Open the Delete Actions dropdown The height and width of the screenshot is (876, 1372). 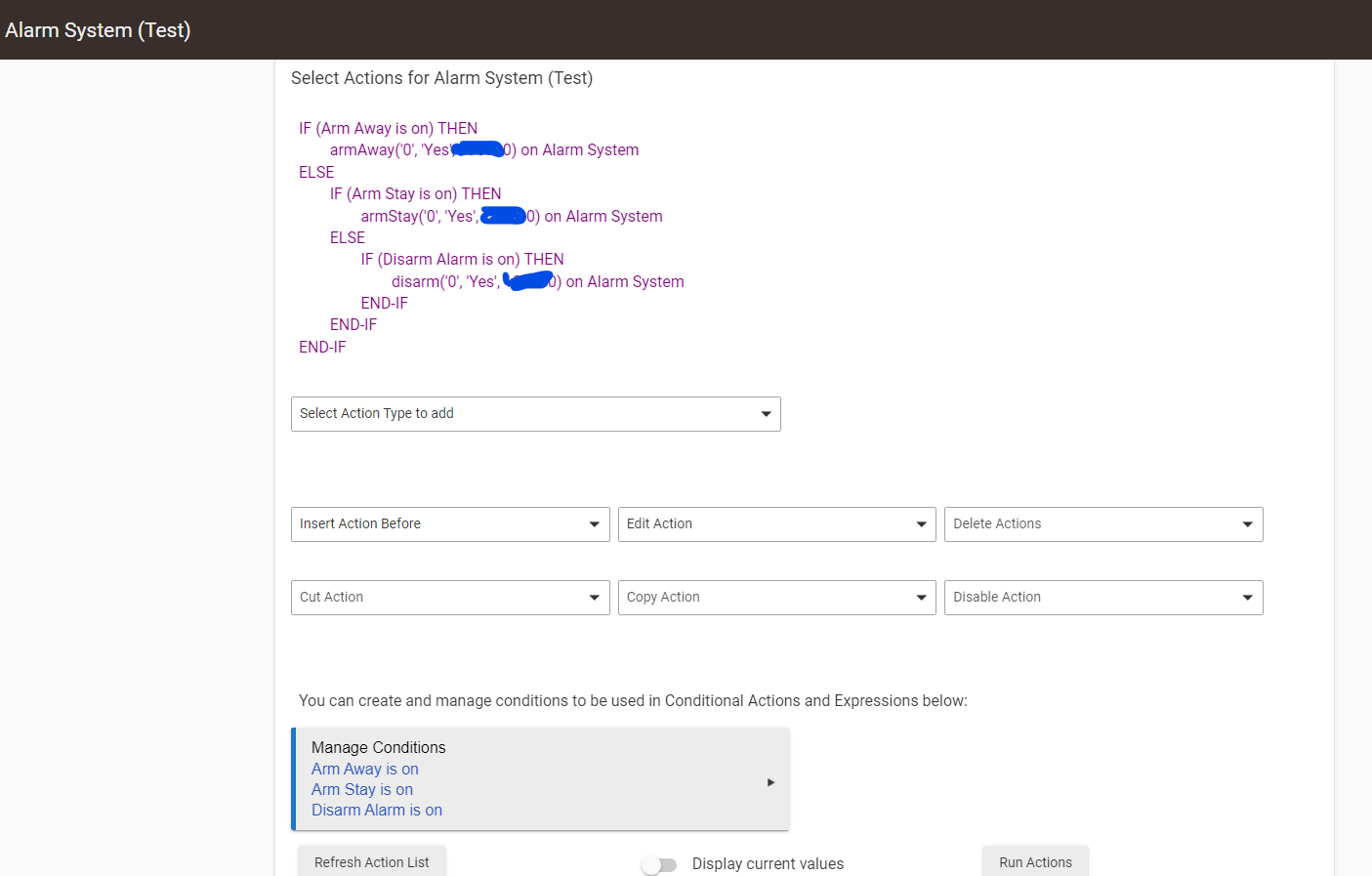pyautogui.click(x=1103, y=524)
